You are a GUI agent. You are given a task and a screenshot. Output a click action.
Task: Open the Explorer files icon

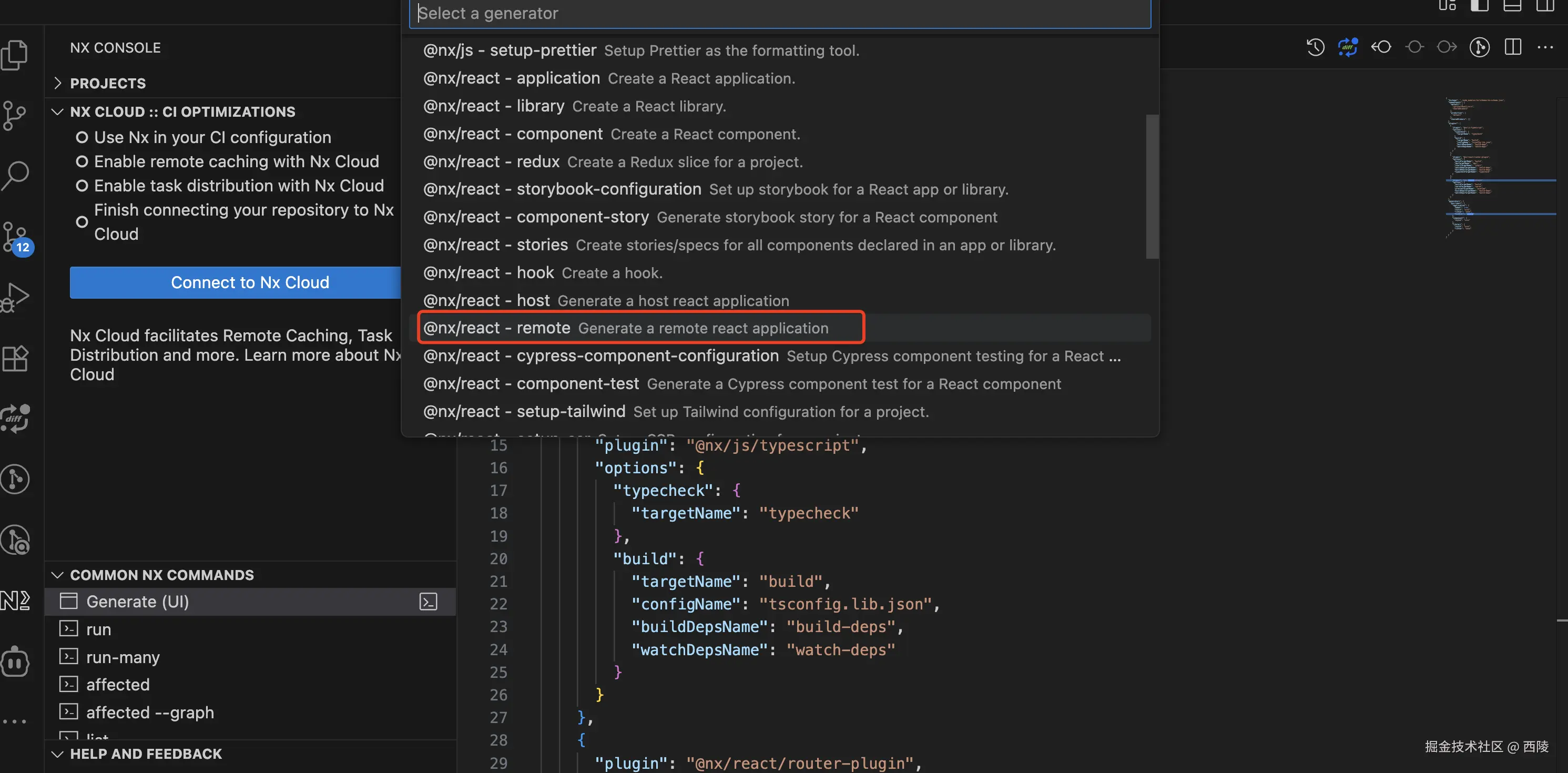click(x=15, y=55)
